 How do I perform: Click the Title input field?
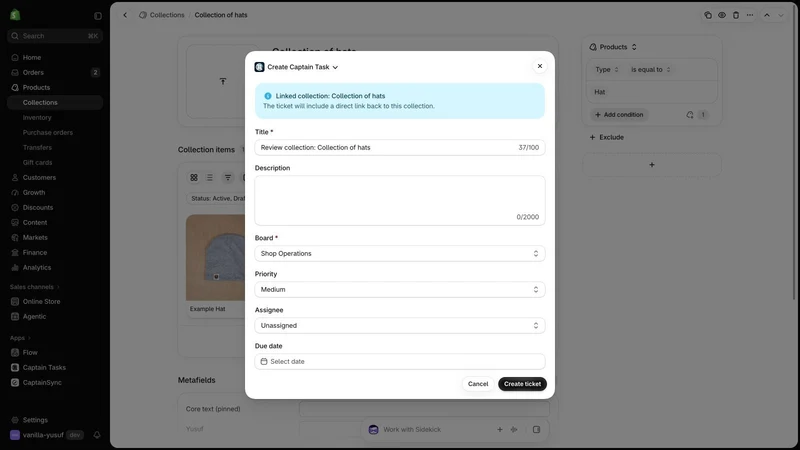click(x=399, y=147)
